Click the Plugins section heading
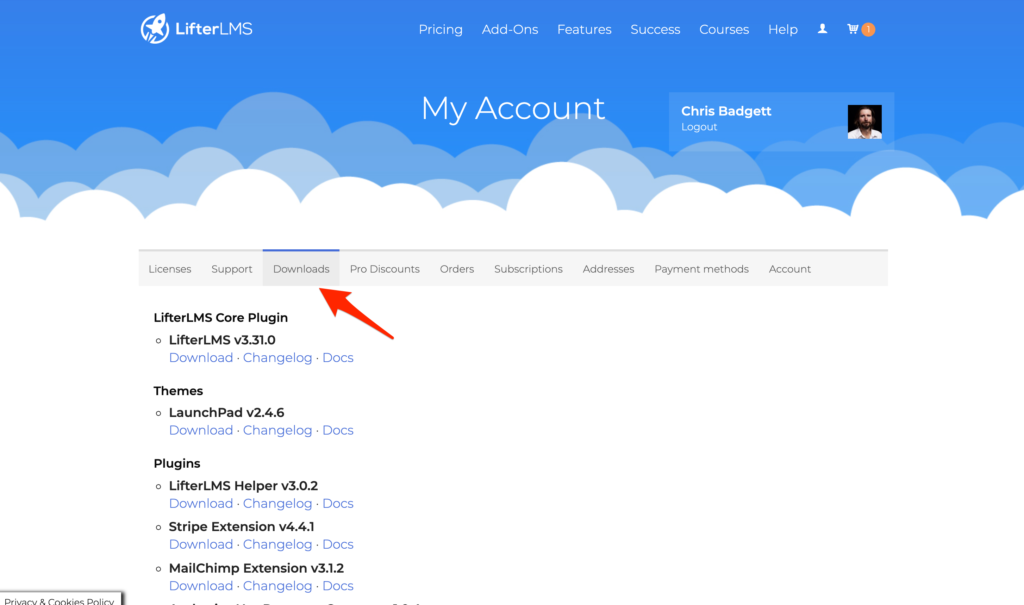Image resolution: width=1024 pixels, height=605 pixels. [177, 463]
